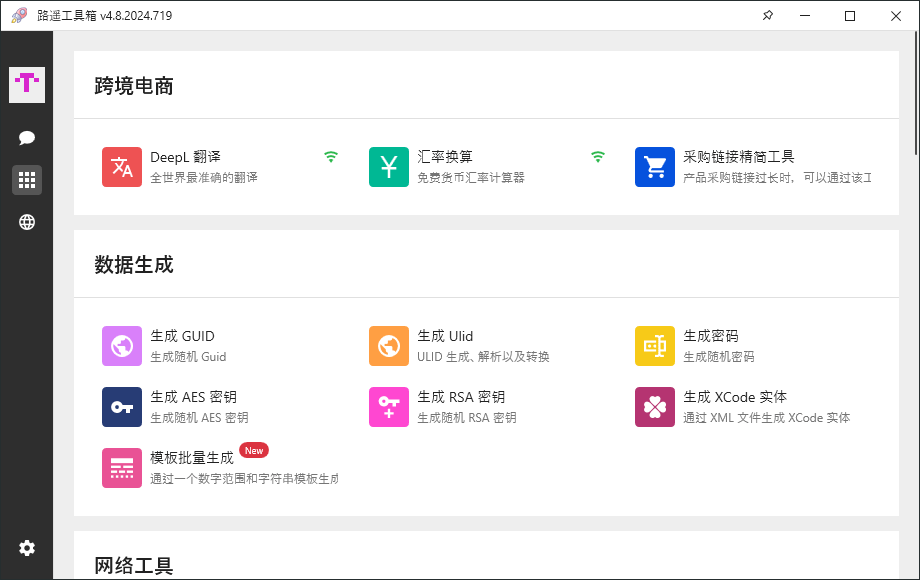Open the 汇率换算 yen icon
920x580 pixels.
(x=389, y=167)
